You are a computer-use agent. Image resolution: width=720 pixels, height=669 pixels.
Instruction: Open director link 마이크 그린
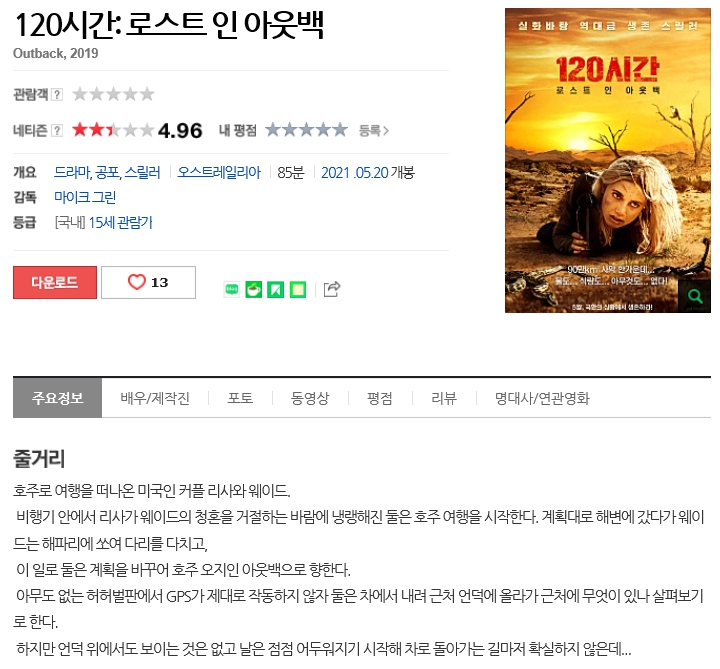pos(85,197)
